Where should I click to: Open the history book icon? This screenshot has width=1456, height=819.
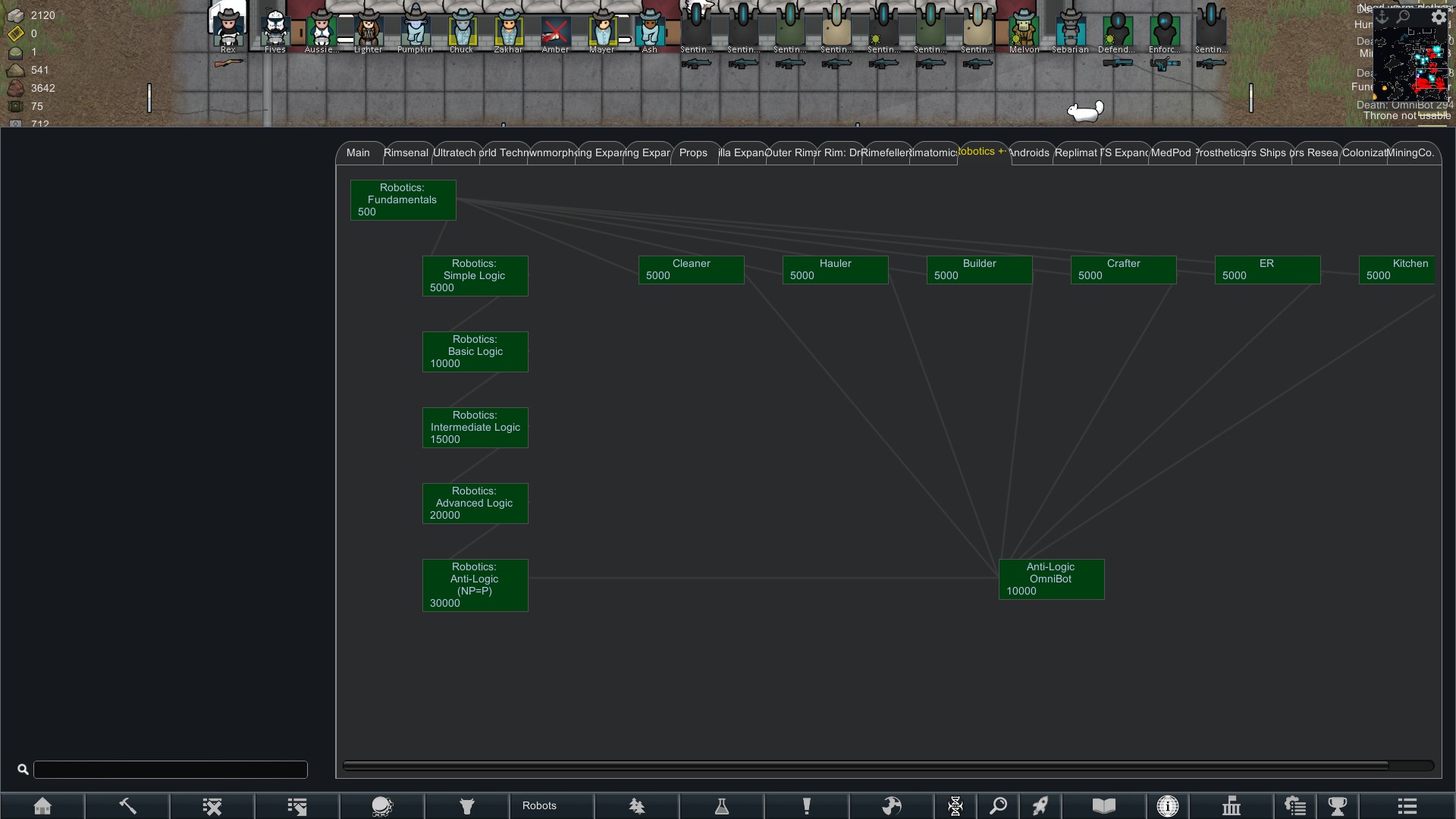point(1103,806)
